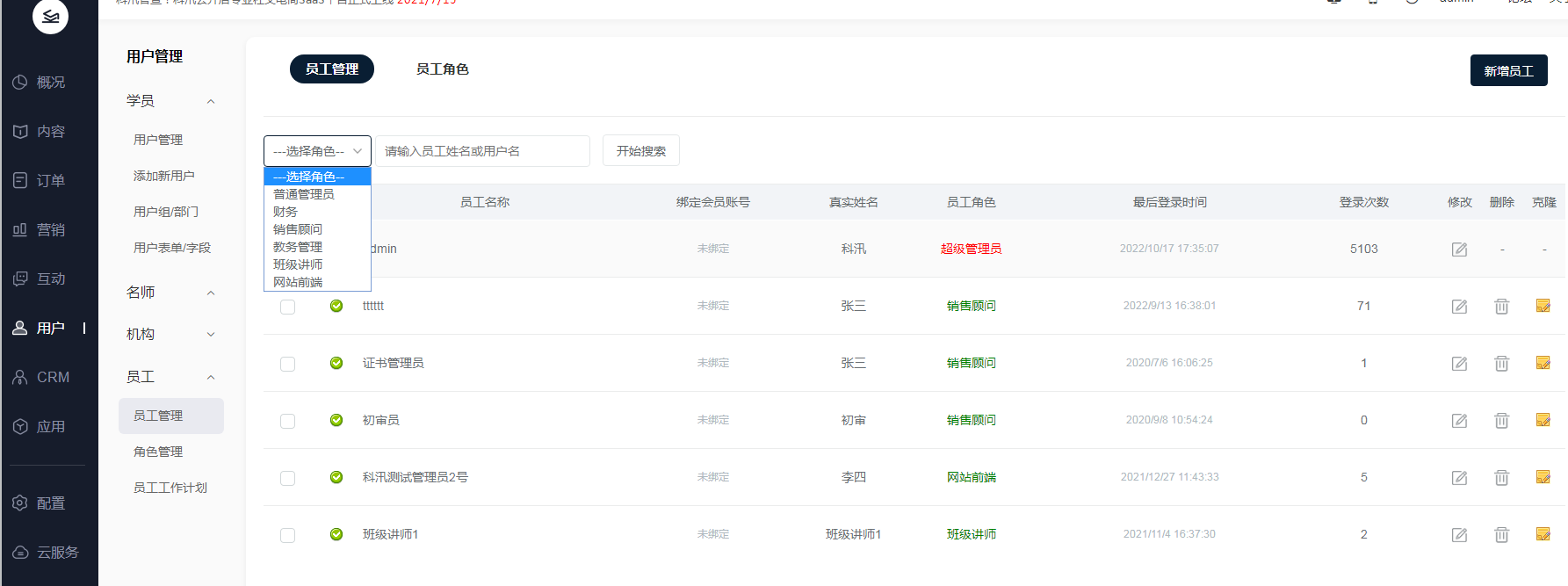Edit employee 证书管理员

click(x=1459, y=363)
